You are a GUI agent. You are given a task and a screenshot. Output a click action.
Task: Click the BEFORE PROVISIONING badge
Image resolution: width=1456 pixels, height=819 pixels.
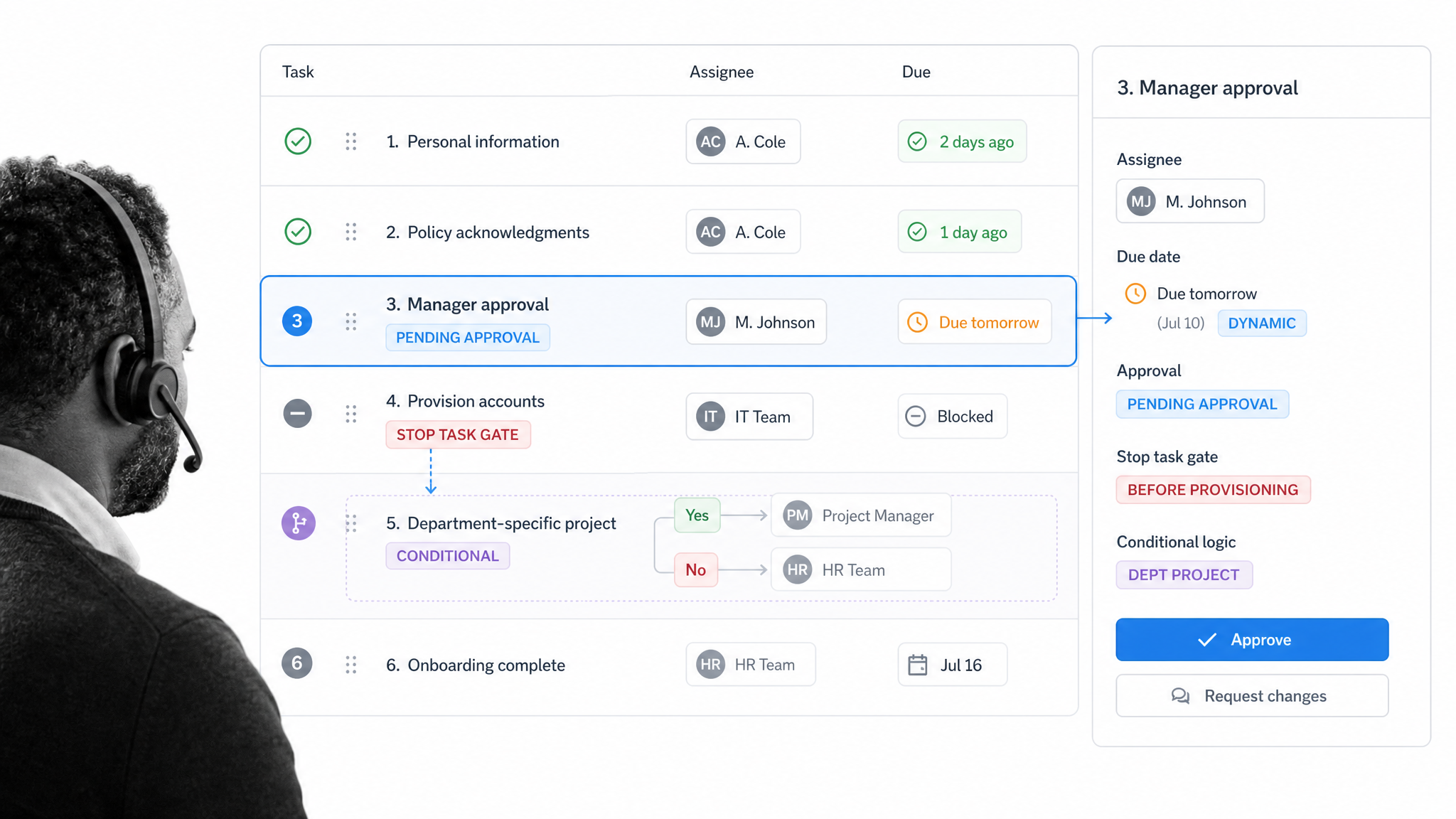1213,490
